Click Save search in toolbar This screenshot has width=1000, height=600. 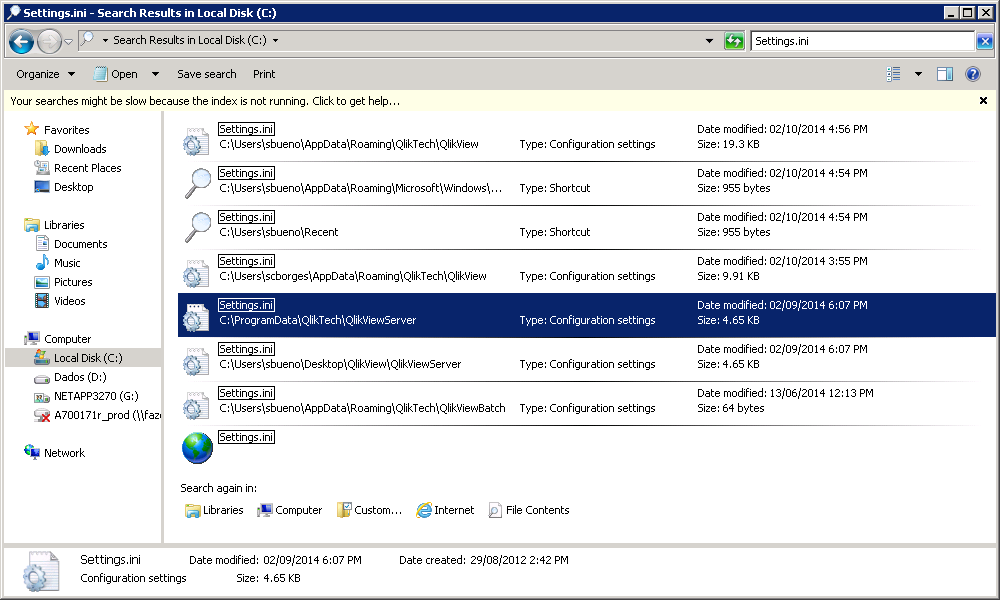tap(207, 74)
